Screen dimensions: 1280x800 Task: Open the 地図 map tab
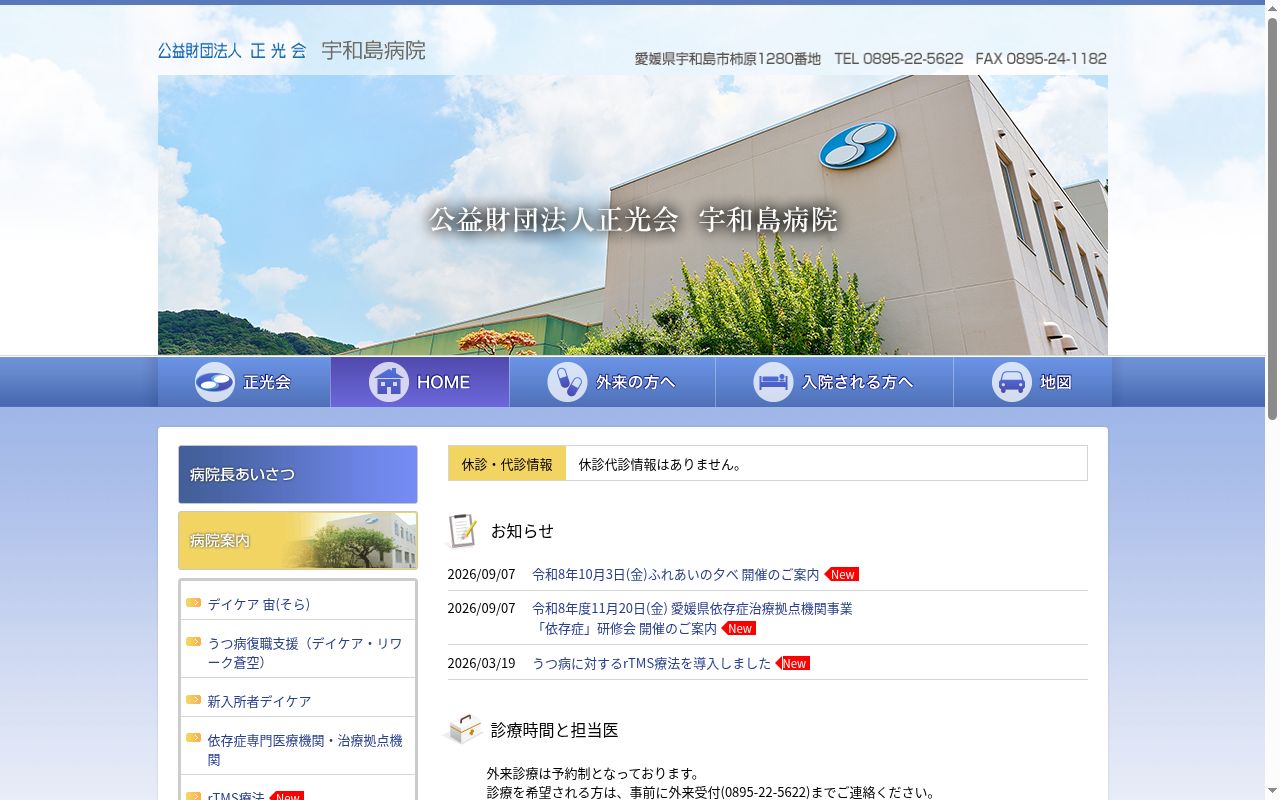click(x=1033, y=382)
